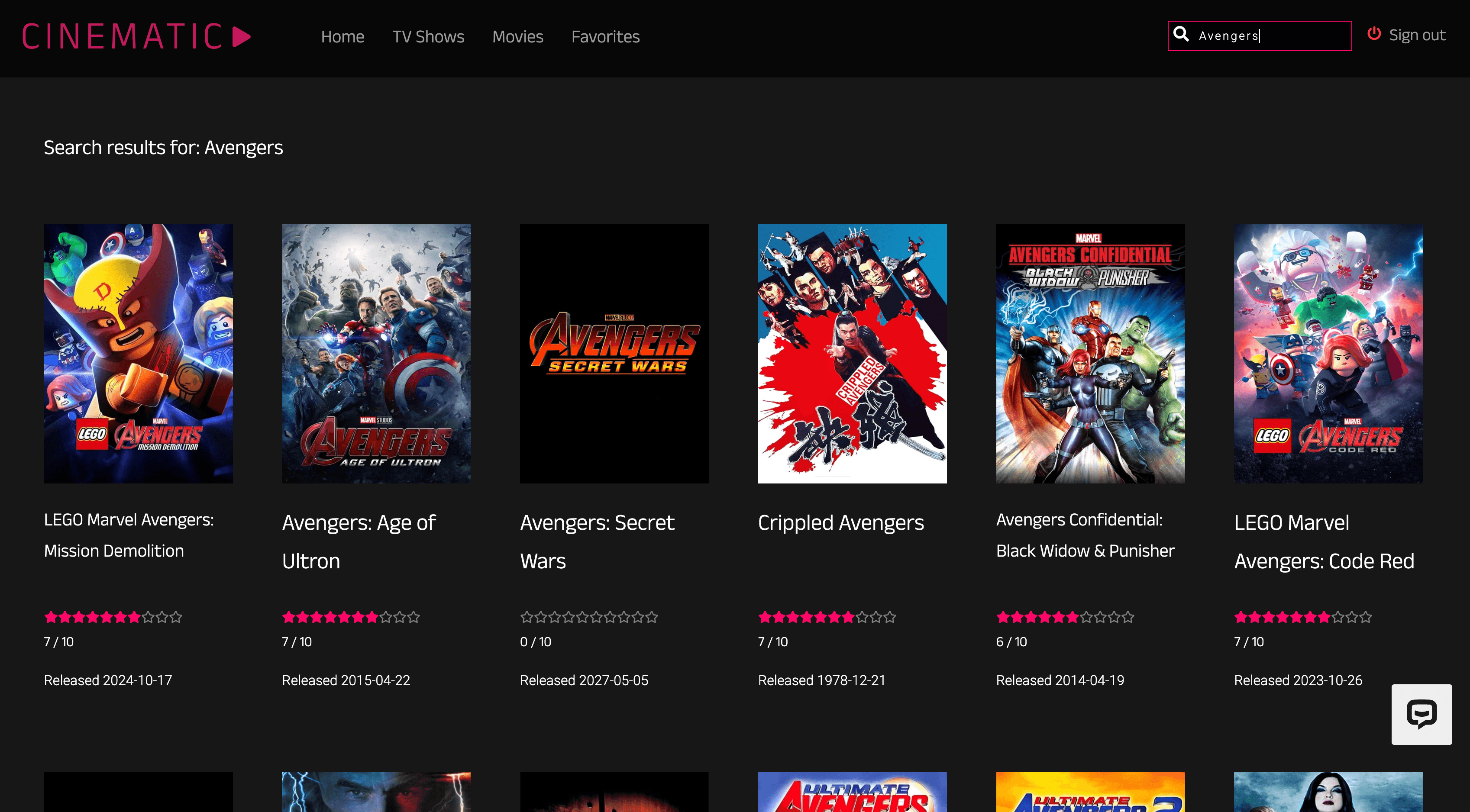Click "Released 2015-04-22" text

[346, 680]
